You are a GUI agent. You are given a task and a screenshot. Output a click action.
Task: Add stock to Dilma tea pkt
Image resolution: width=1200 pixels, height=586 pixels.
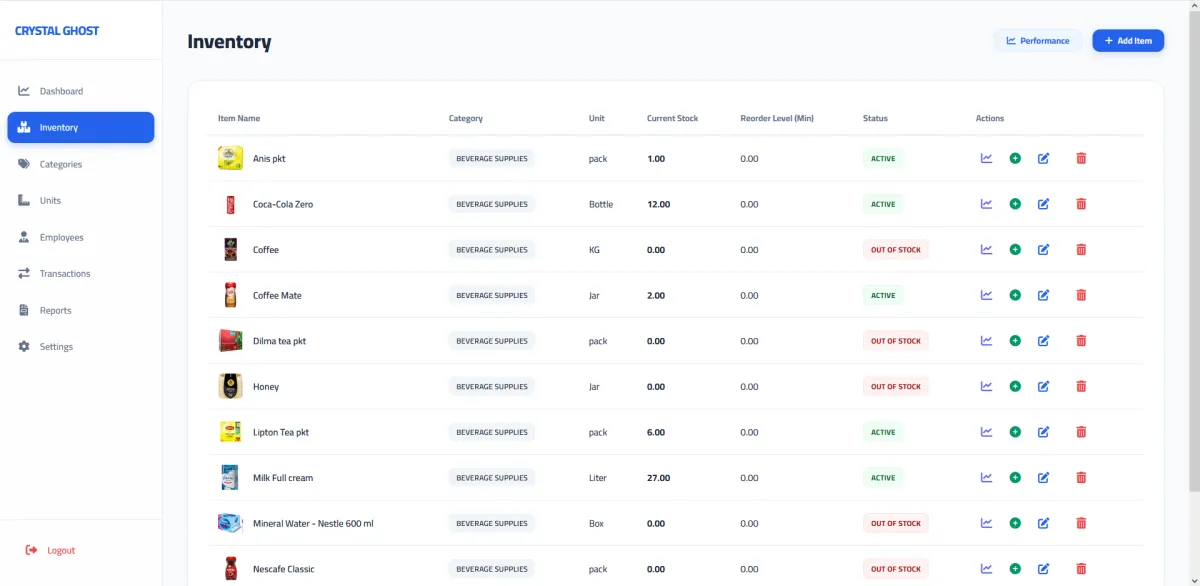pyautogui.click(x=1015, y=341)
